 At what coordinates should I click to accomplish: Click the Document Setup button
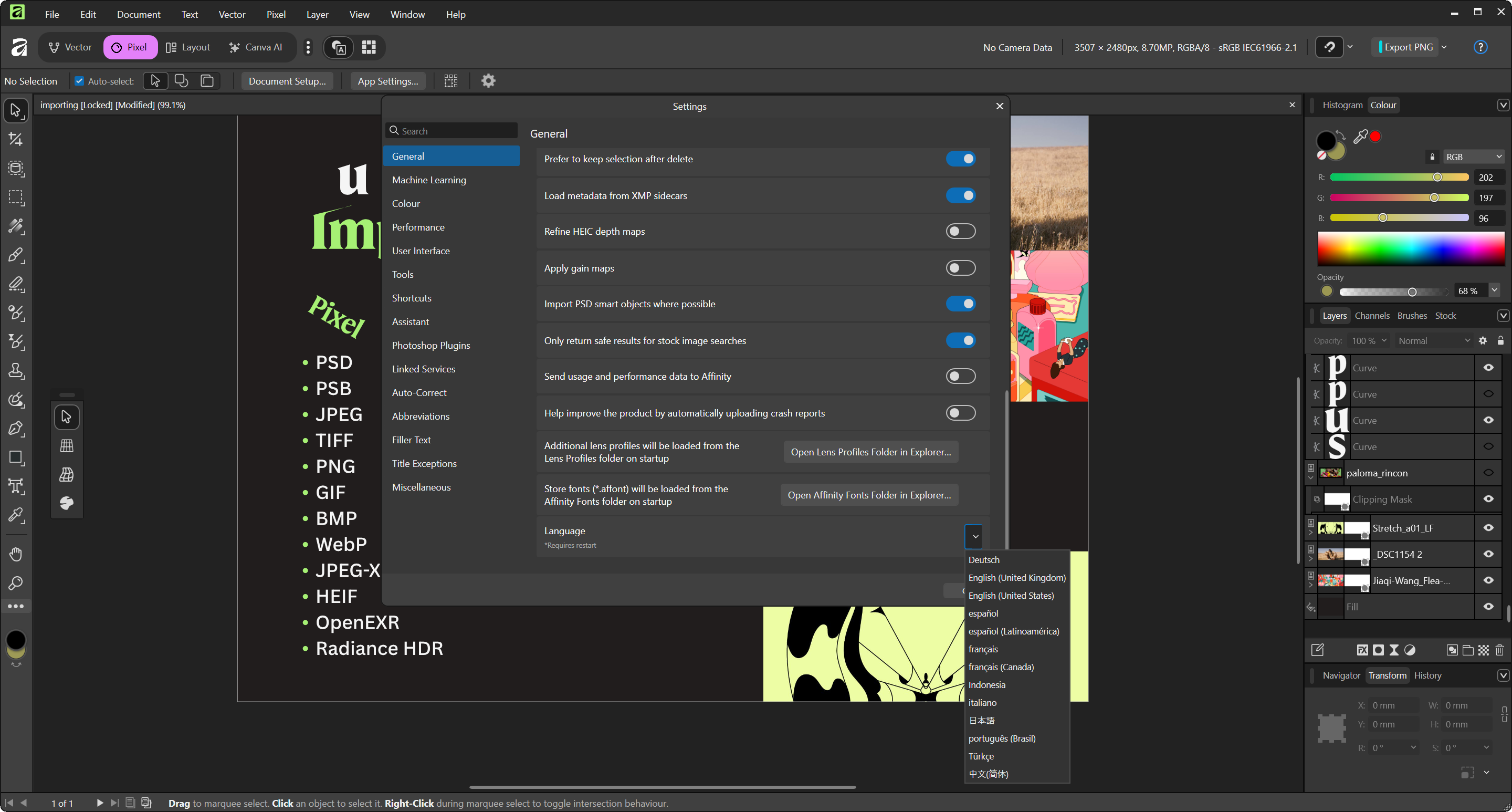pyautogui.click(x=287, y=80)
